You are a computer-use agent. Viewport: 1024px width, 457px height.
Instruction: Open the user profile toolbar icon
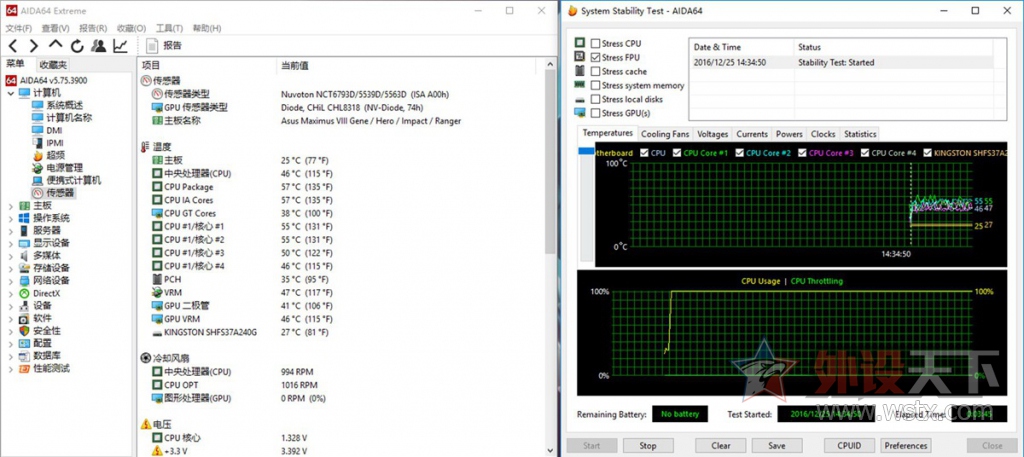pos(99,46)
